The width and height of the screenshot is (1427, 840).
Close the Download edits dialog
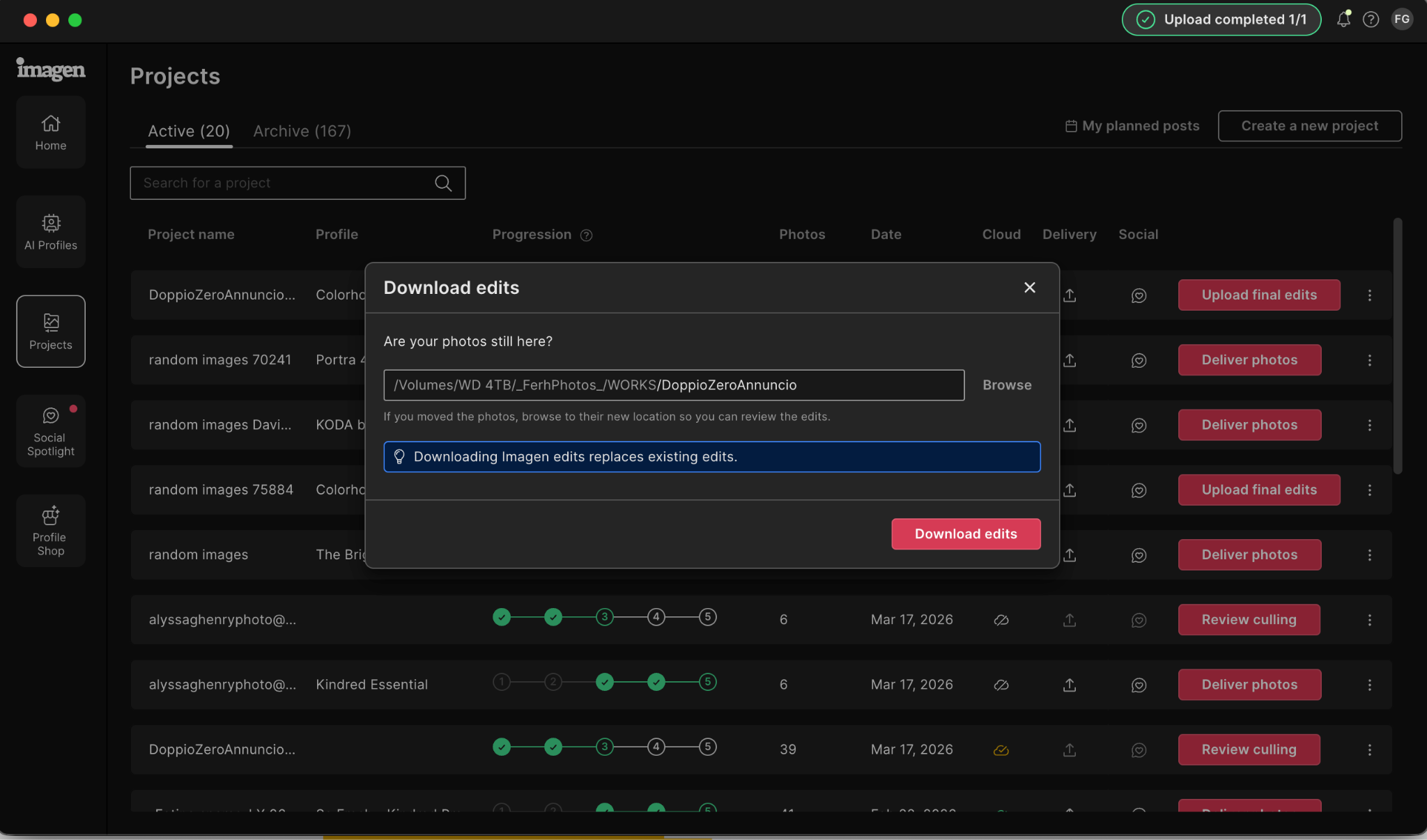pyautogui.click(x=1030, y=288)
